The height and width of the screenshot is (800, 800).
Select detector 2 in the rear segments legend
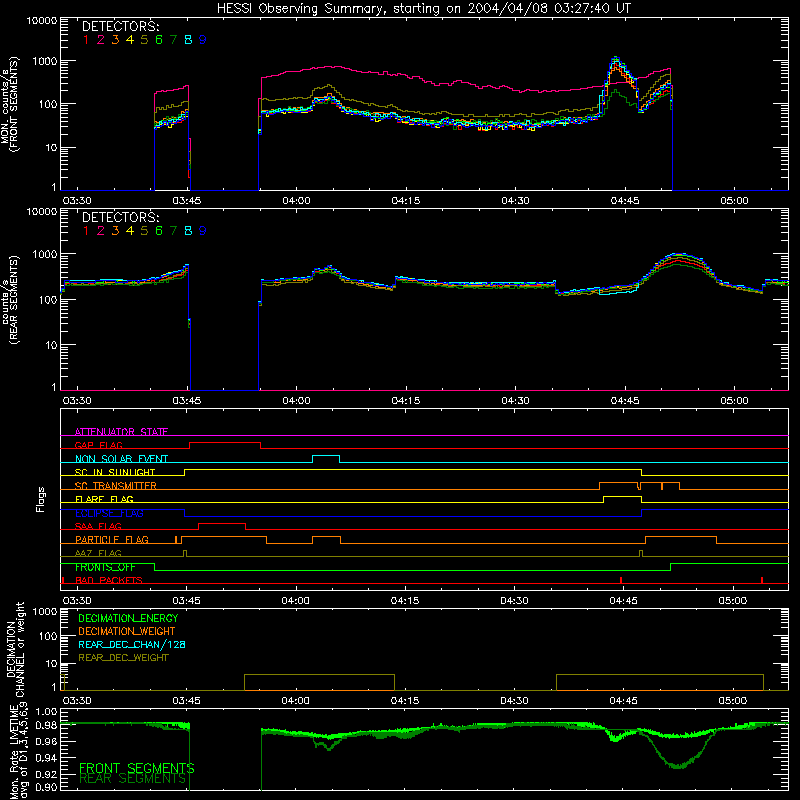pos(101,231)
